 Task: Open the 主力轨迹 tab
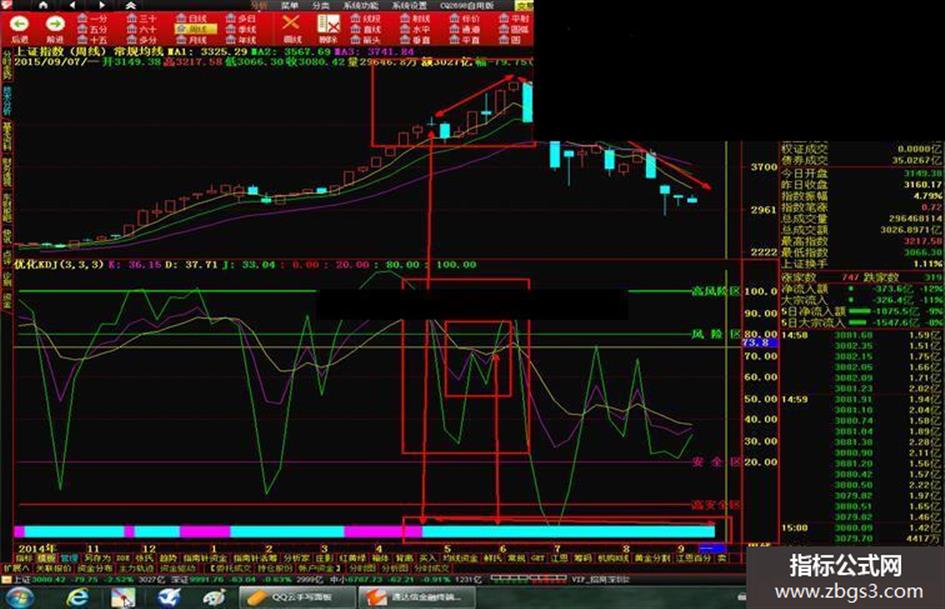[x=136, y=568]
